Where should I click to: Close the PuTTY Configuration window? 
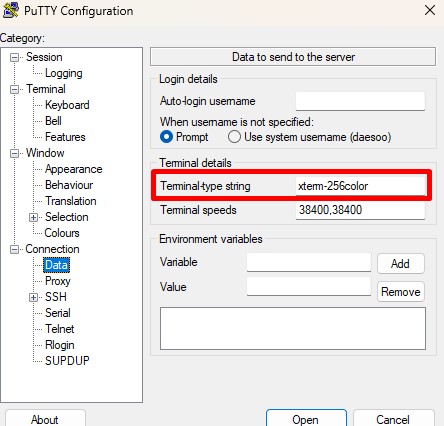430,10
